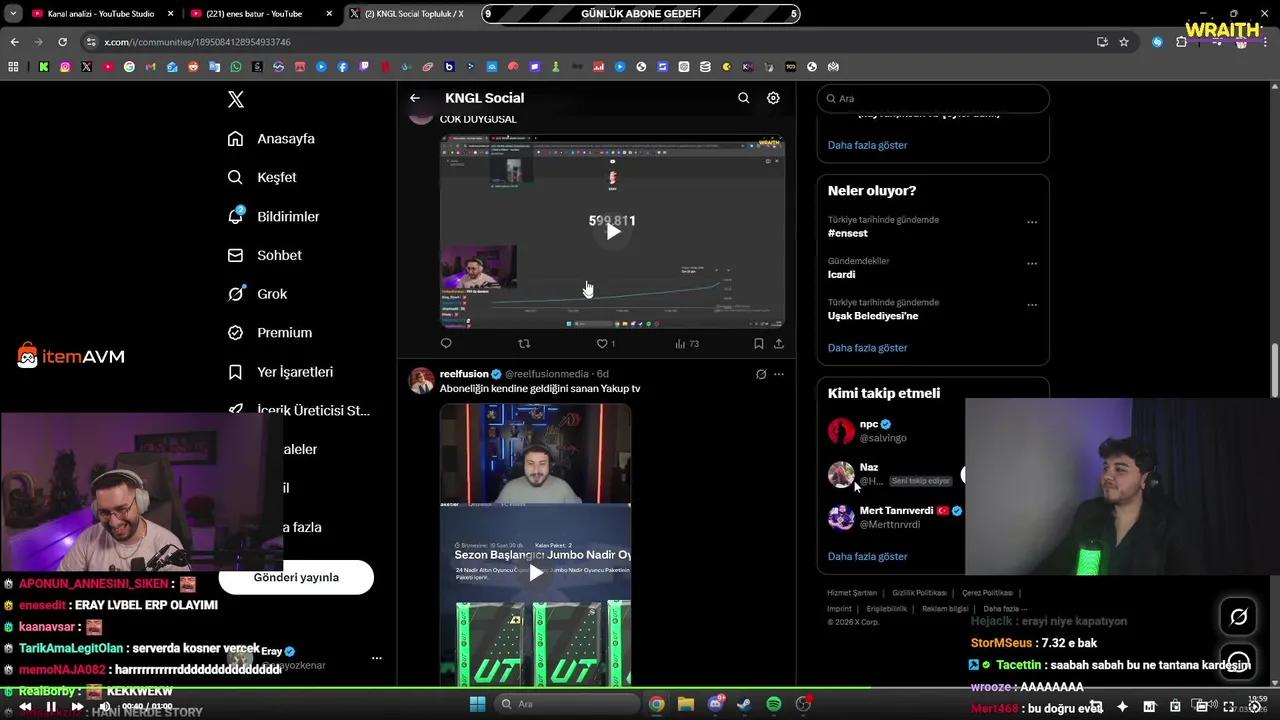Open options for Icardi trend

pyautogui.click(x=1032, y=263)
